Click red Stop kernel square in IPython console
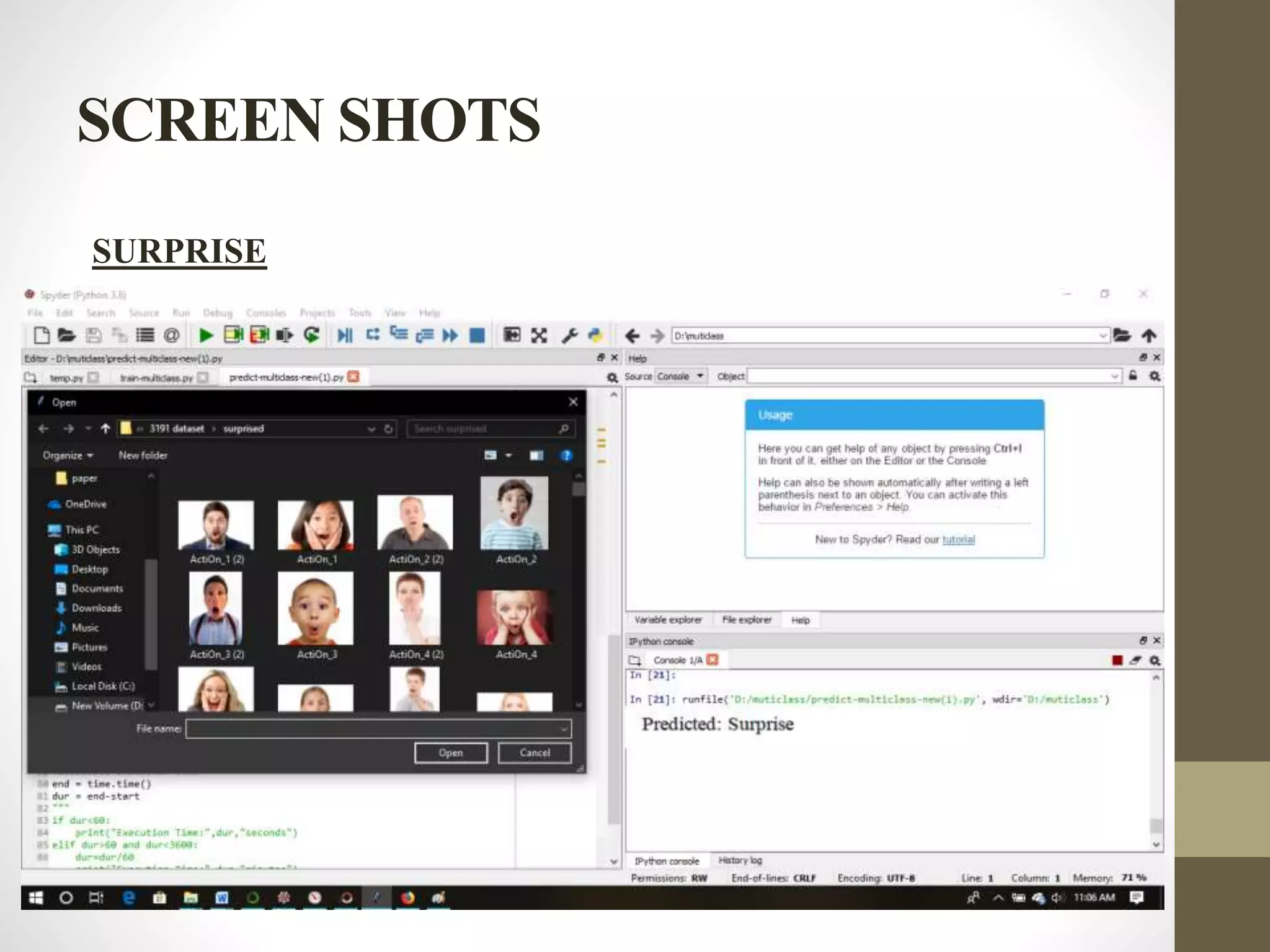Screen dimensions: 1270x952 click(x=1117, y=660)
